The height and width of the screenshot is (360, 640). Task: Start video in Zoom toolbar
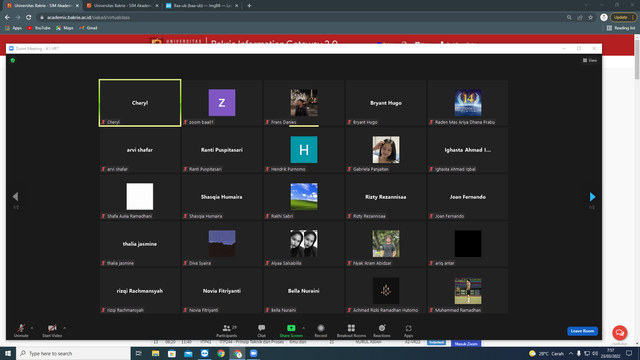(52, 331)
